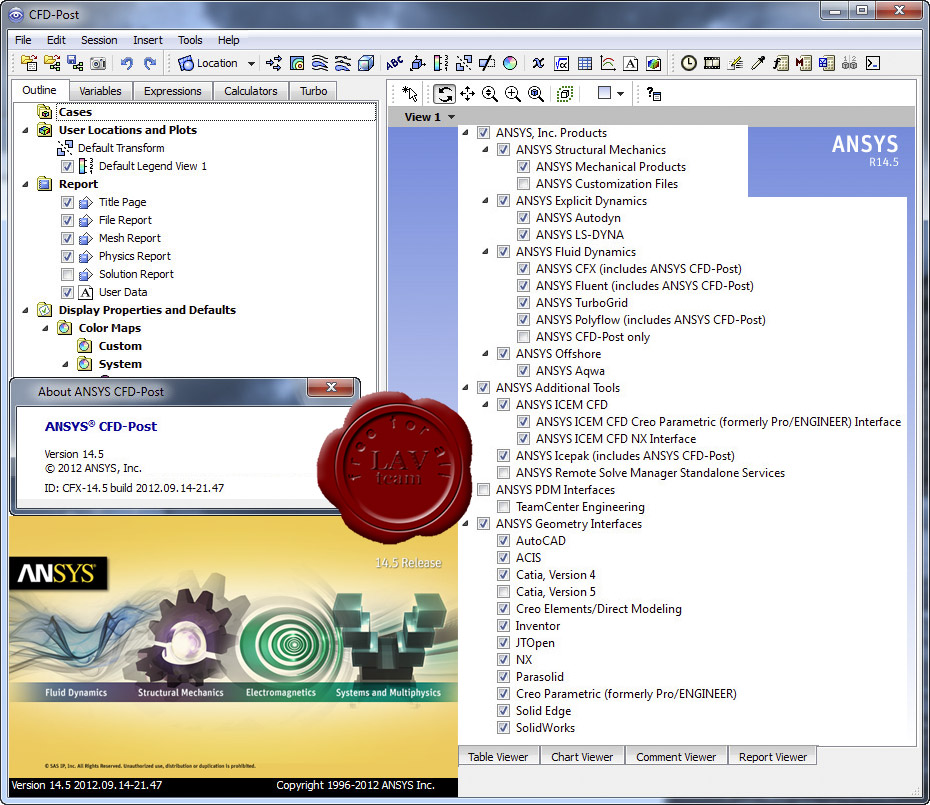
Task: Click the Redo arrow icon
Action: pyautogui.click(x=150, y=63)
